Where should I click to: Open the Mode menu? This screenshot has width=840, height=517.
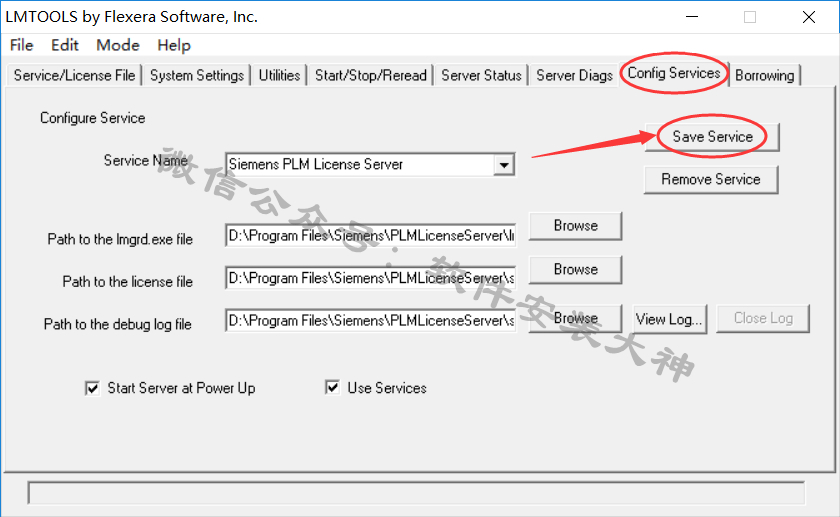coord(118,45)
